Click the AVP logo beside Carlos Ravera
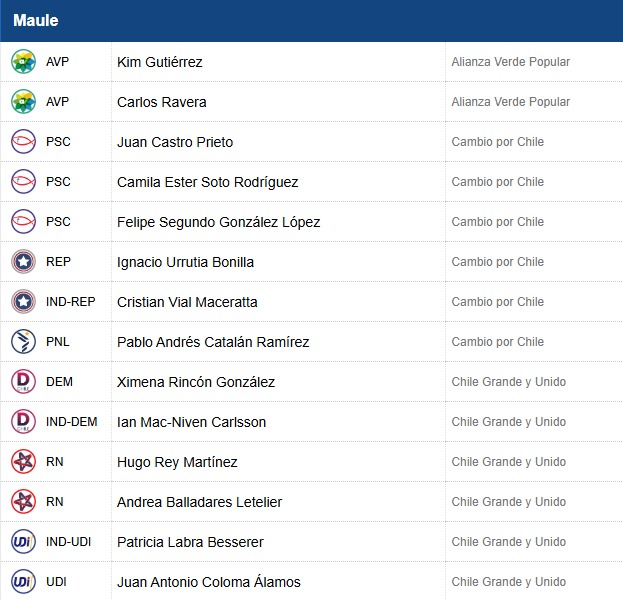623x600 pixels. coord(23,102)
